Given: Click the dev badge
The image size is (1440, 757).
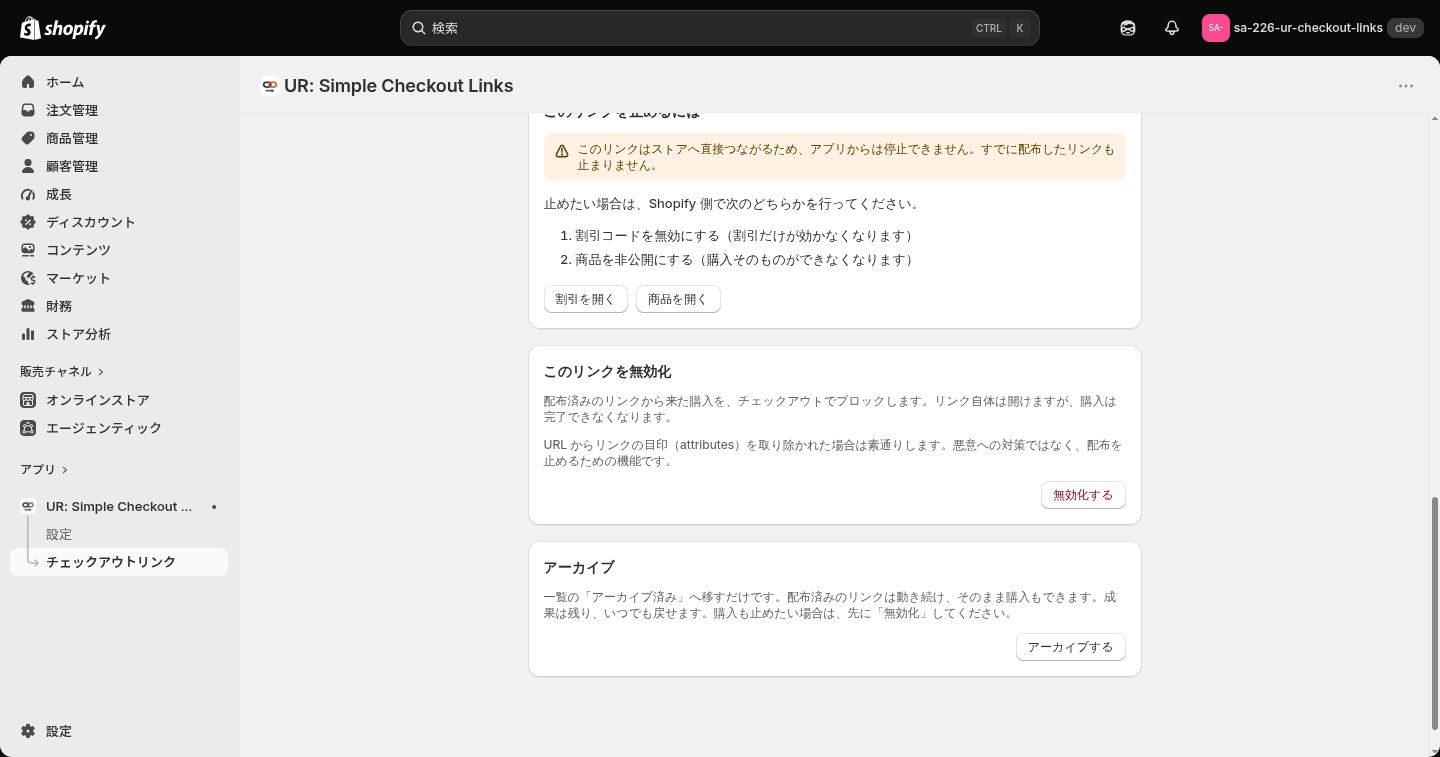Looking at the screenshot, I should [x=1405, y=28].
